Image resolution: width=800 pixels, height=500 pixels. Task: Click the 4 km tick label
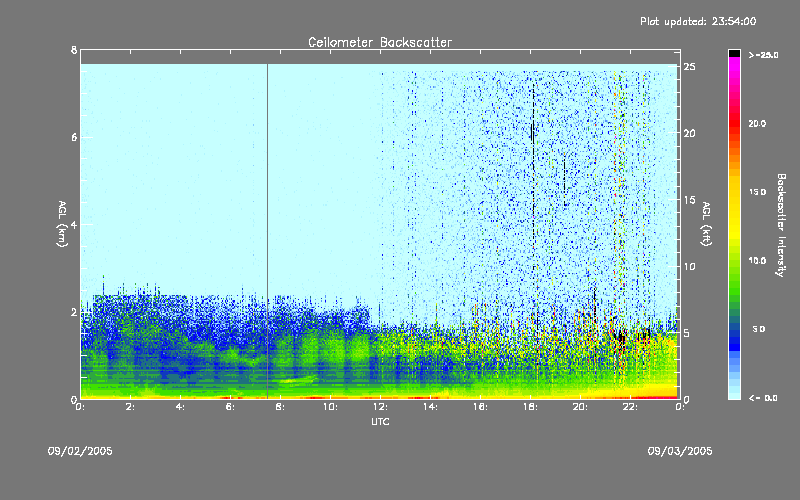(74, 224)
